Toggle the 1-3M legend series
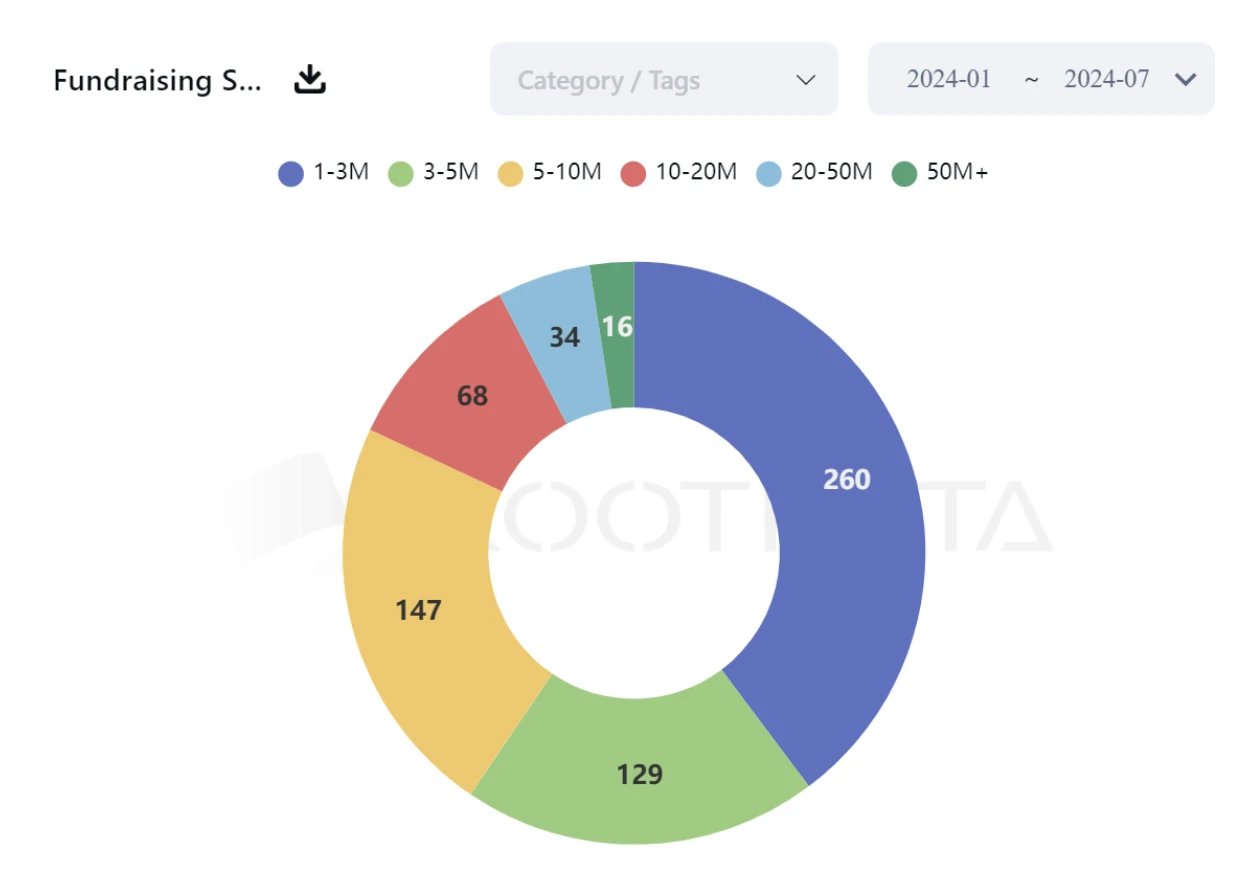1240x890 pixels. (x=324, y=173)
